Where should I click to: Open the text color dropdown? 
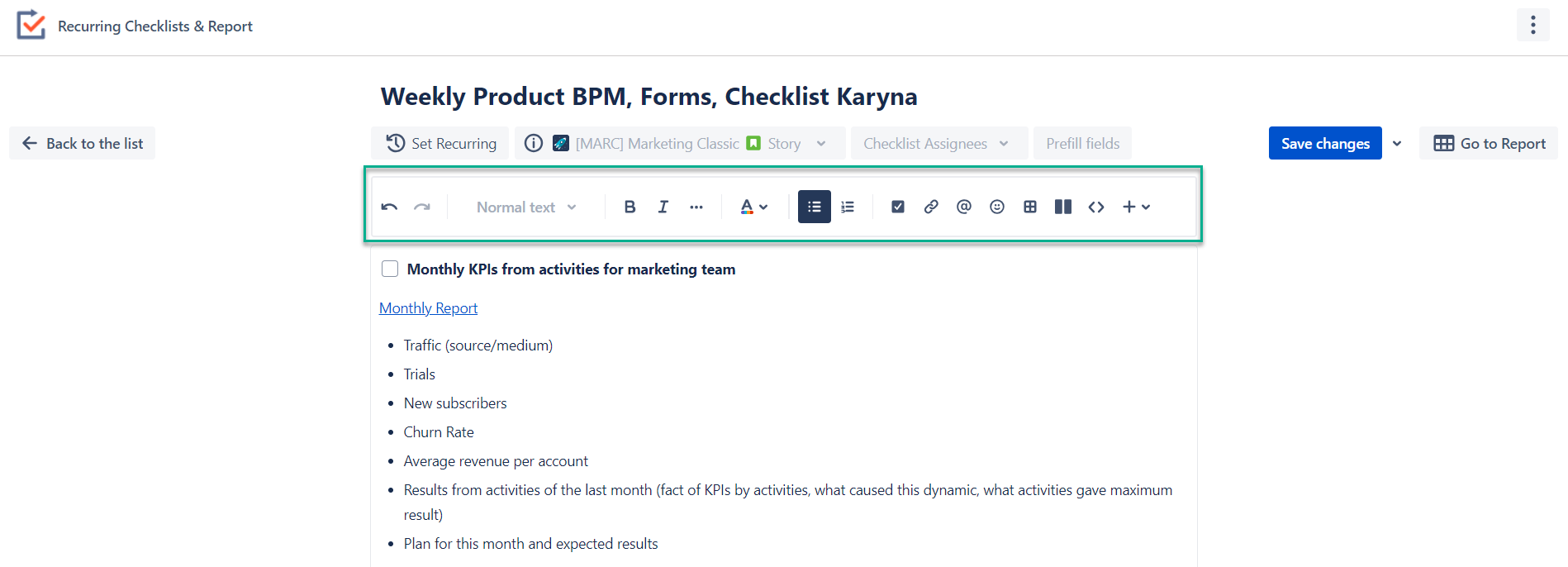[x=754, y=207]
